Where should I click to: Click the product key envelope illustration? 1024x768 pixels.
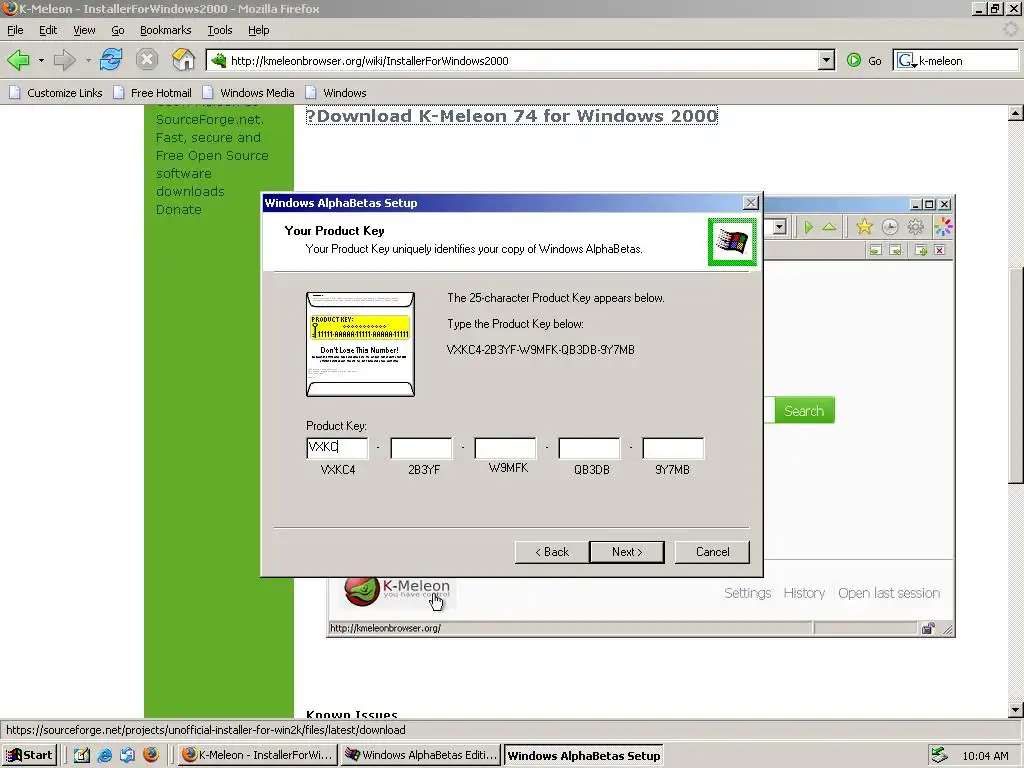(360, 344)
